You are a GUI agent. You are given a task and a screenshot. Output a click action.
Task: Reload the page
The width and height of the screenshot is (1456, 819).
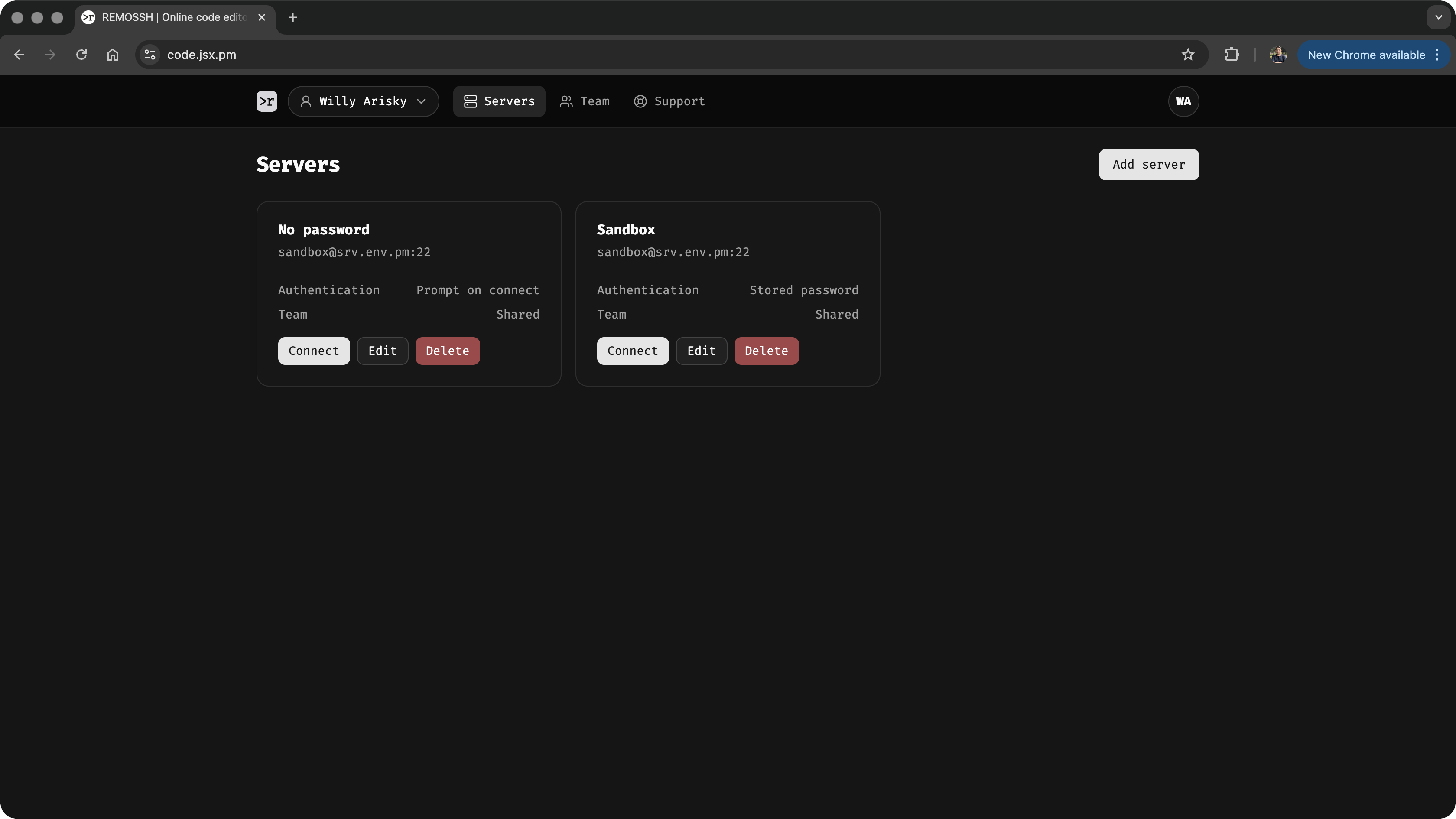click(x=81, y=54)
